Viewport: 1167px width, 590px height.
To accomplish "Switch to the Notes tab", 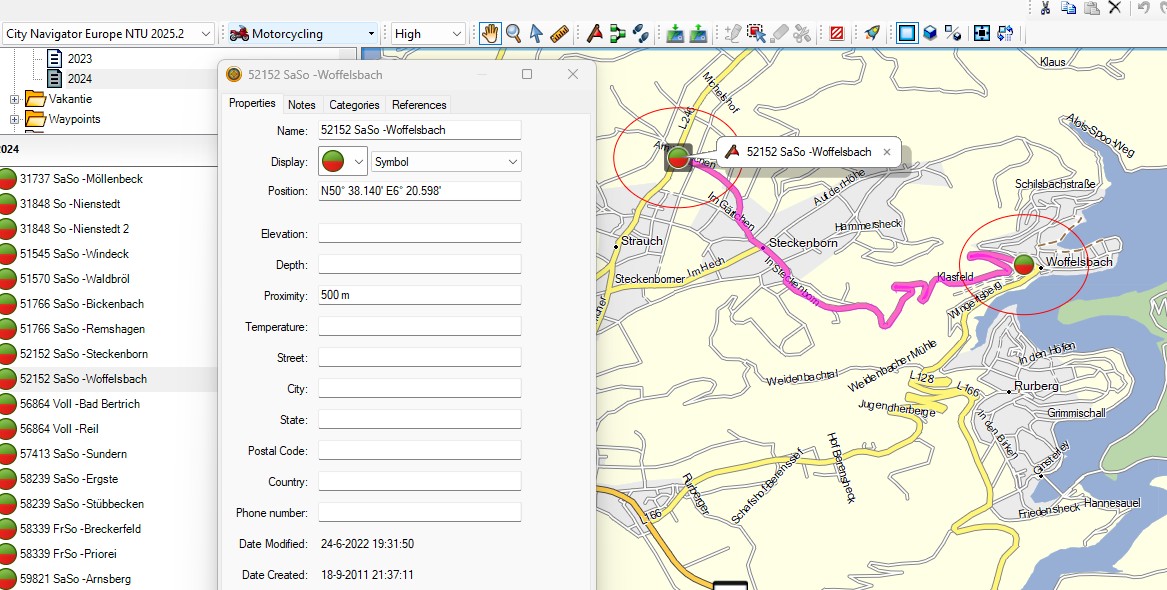I will 301,104.
